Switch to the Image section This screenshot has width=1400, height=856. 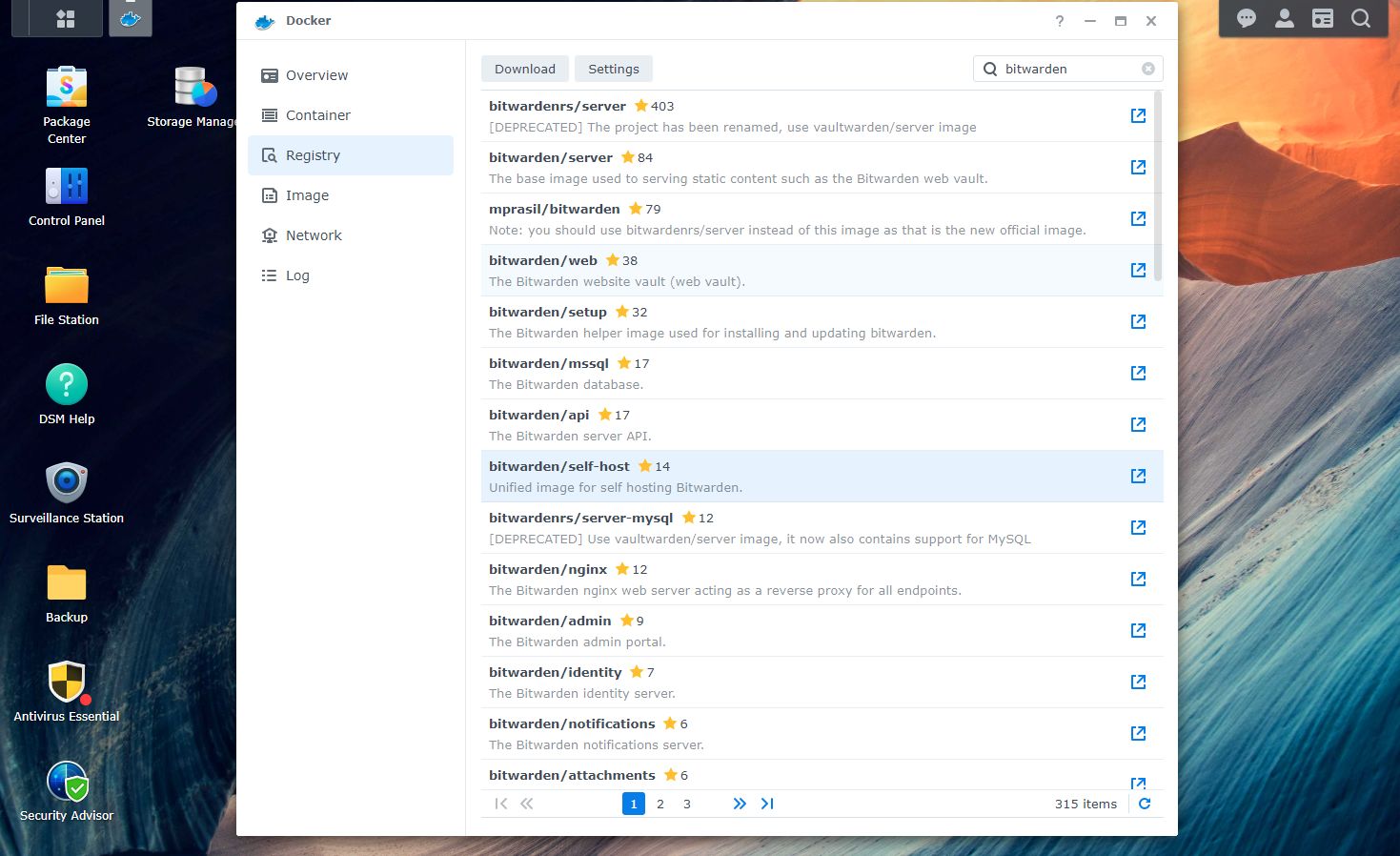coord(351,195)
